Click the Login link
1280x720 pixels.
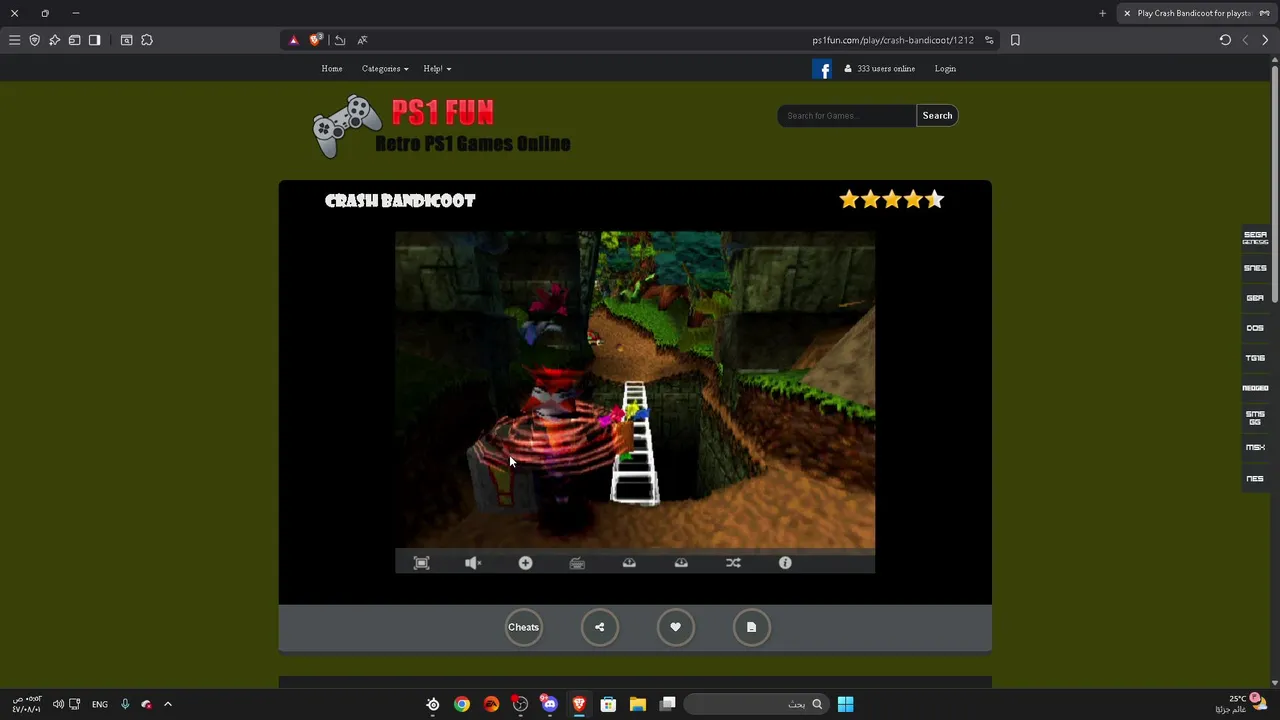[945, 69]
